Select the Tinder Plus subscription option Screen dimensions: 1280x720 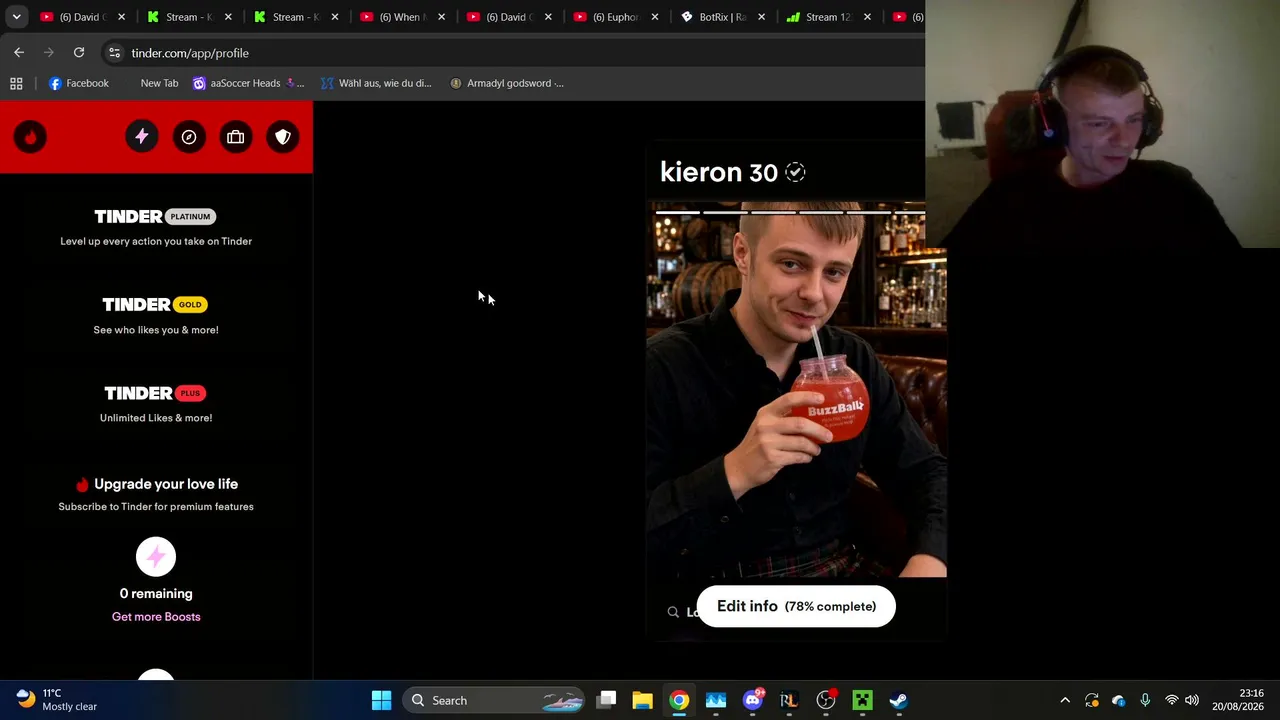(156, 403)
